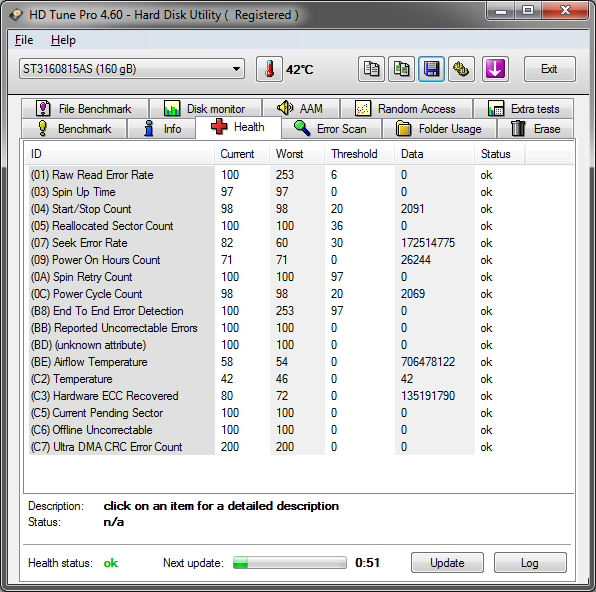Screen dimensions: 596x592
Task: Open the File menu
Action: pyautogui.click(x=24, y=40)
